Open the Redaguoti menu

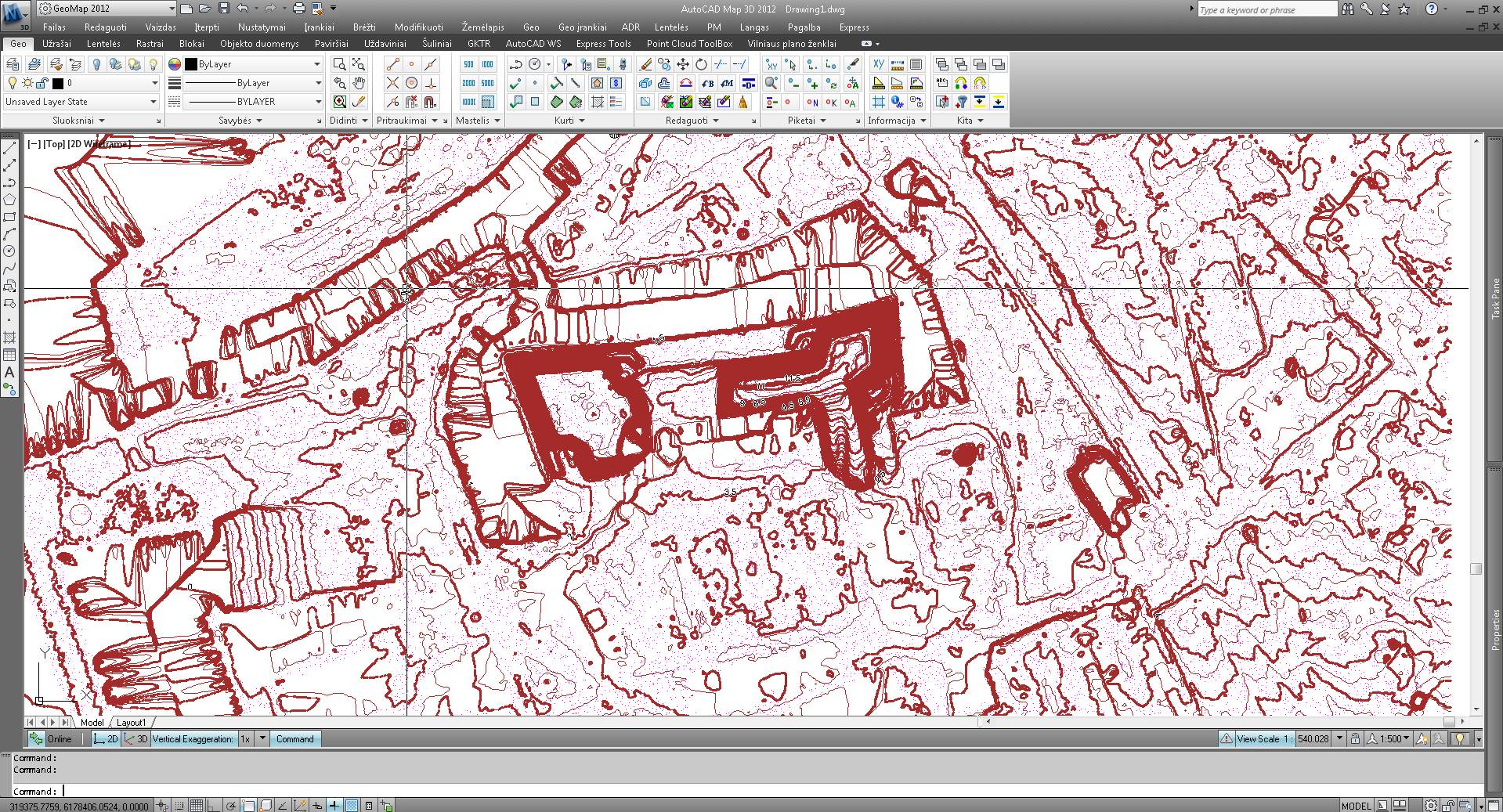coord(105,27)
